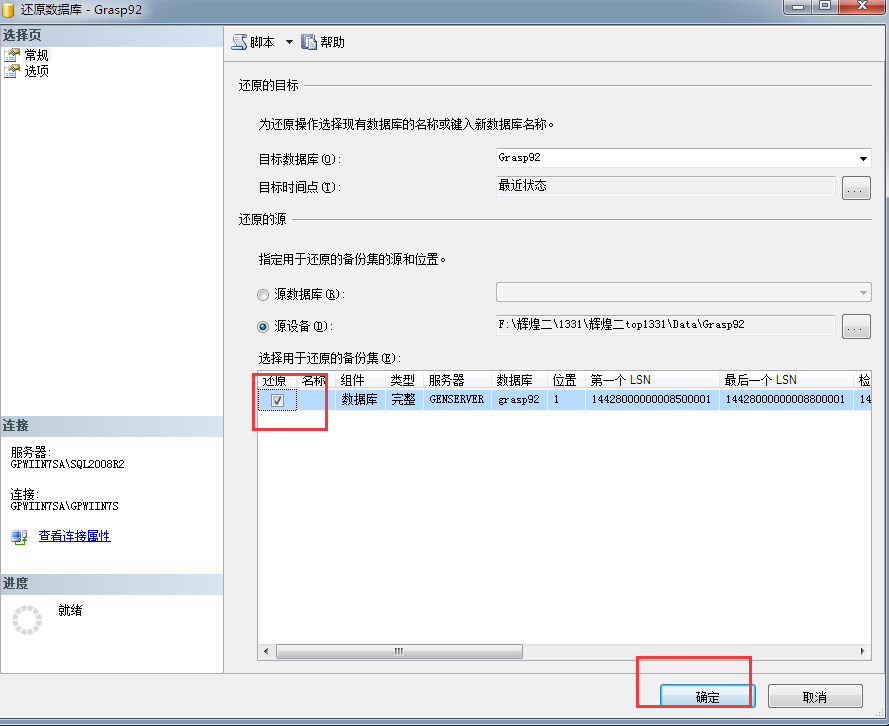Browse for 源设备 with ellipsis button
889x726 pixels.
(x=856, y=326)
